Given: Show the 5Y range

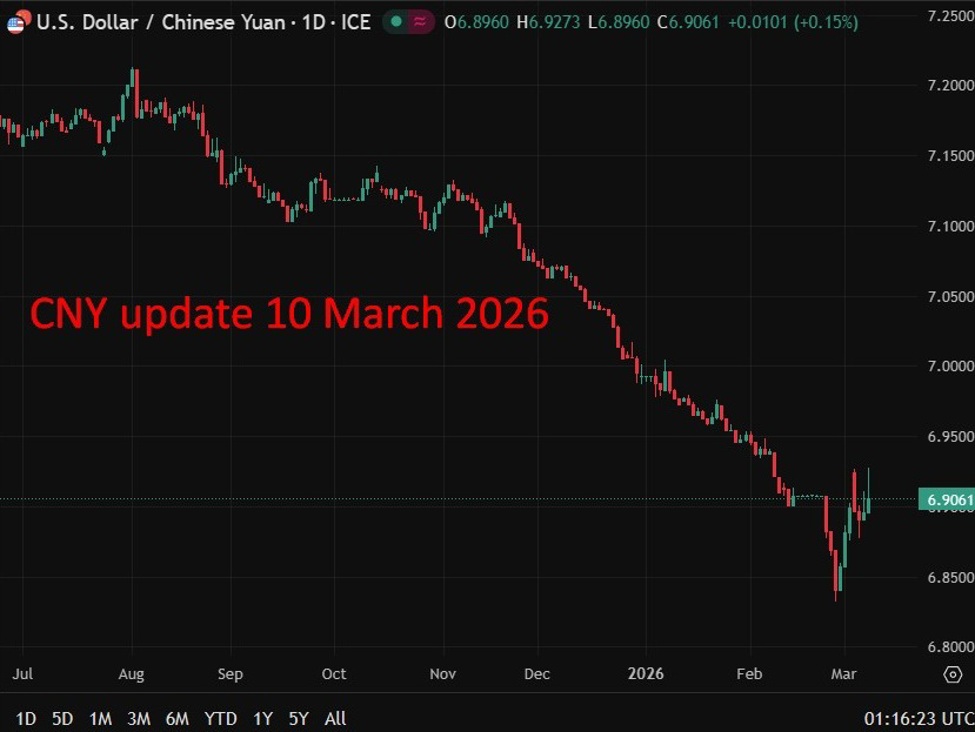Looking at the screenshot, I should (x=298, y=718).
